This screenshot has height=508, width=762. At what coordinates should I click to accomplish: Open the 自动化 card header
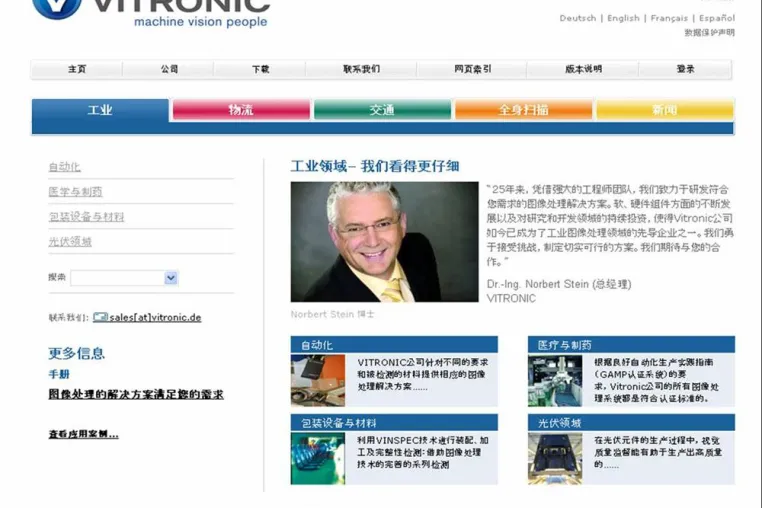click(394, 345)
